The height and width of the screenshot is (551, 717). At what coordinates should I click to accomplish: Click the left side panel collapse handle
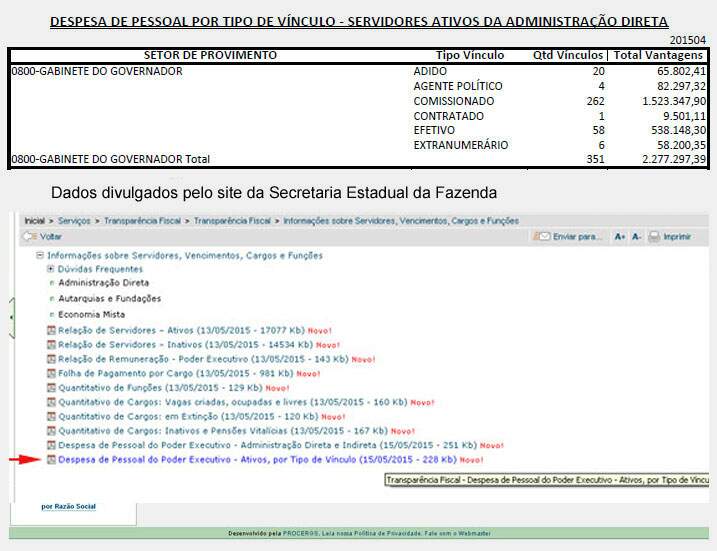coord(12,316)
